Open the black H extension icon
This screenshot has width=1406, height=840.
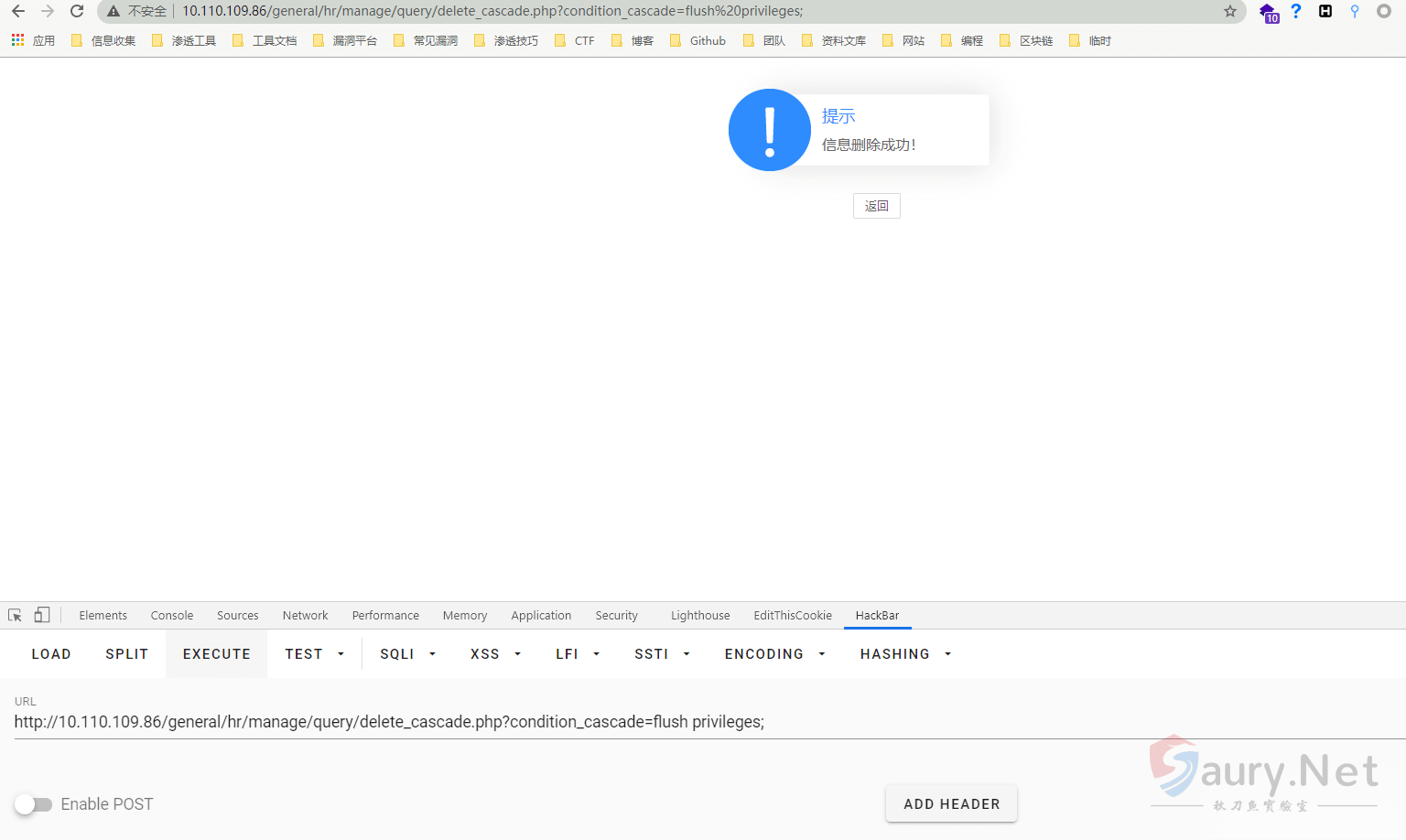[1325, 11]
